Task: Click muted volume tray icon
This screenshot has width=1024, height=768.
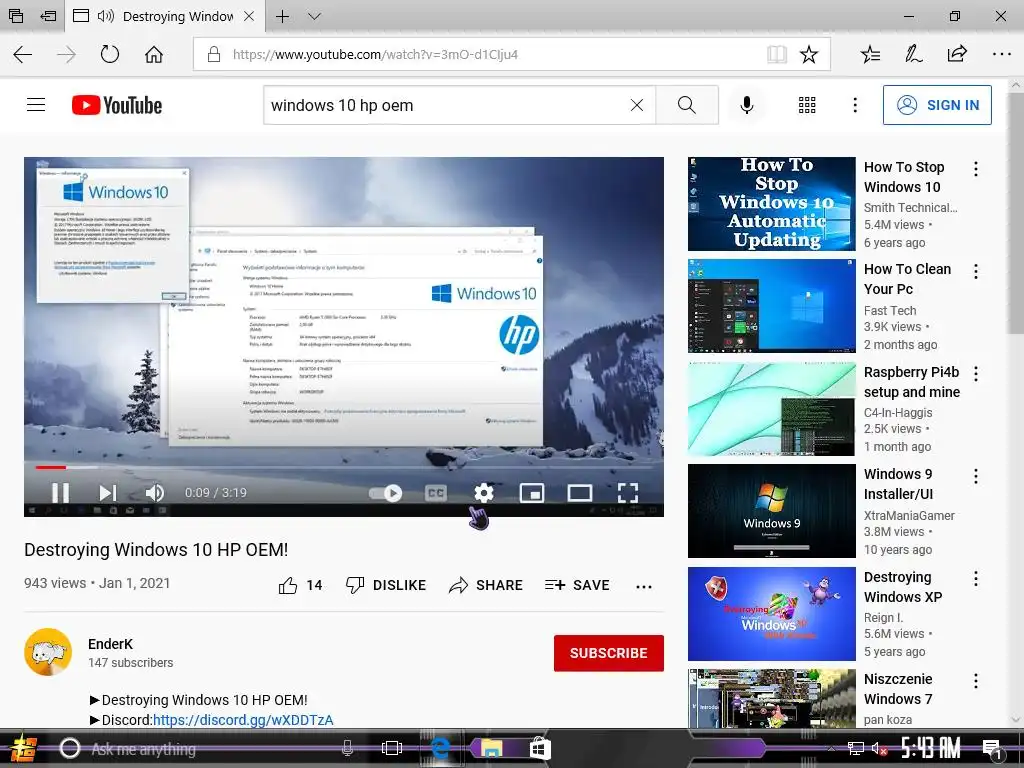Action: [879, 748]
